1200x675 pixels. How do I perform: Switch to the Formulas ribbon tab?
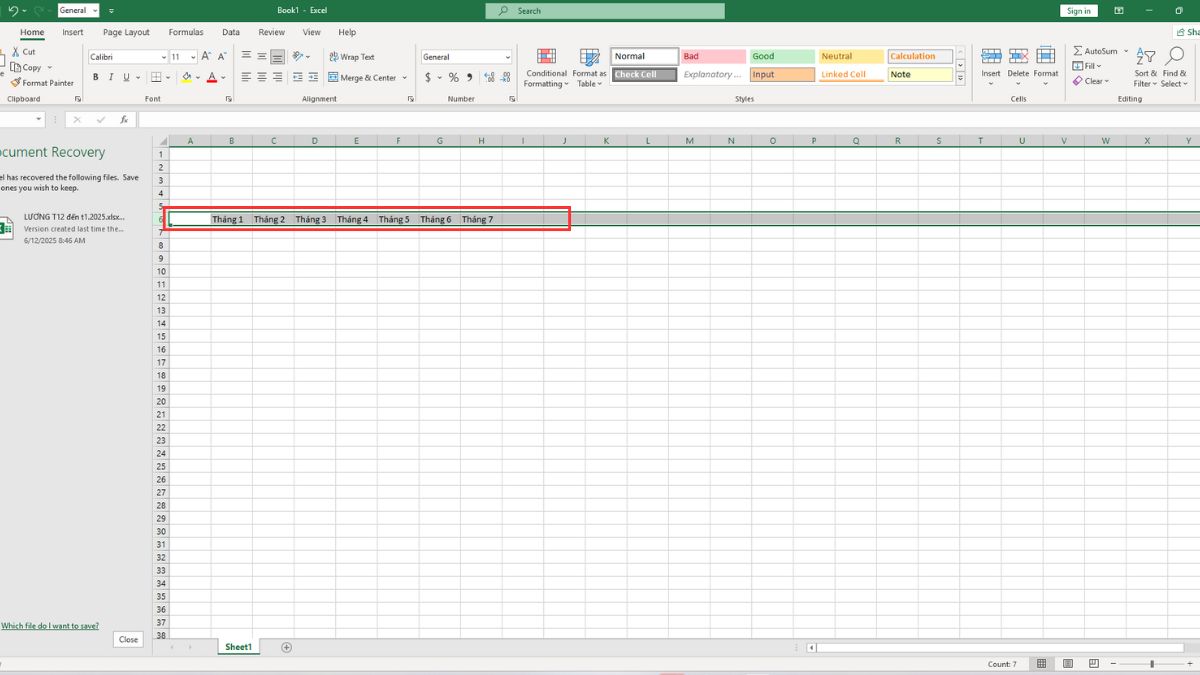tap(185, 32)
